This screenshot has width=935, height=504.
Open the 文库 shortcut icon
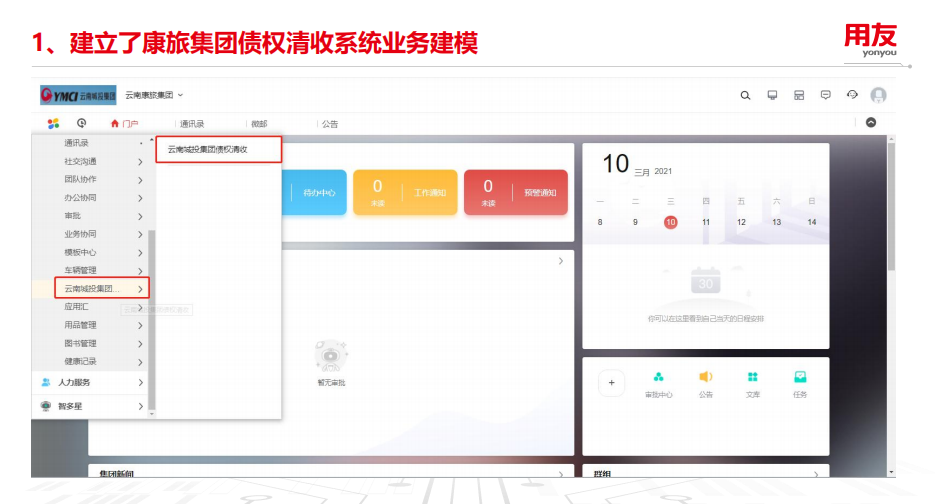[x=753, y=377]
